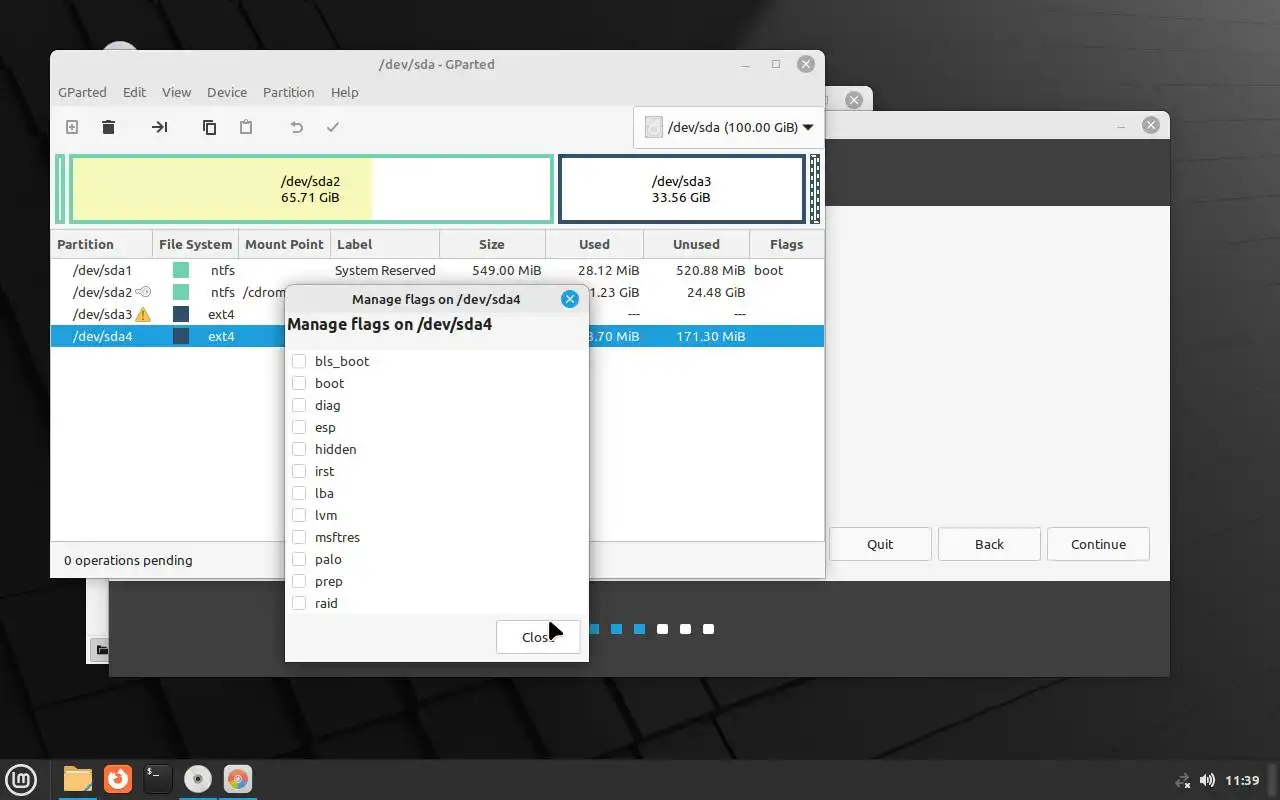Image resolution: width=1280 pixels, height=800 pixels.
Task: Enable the irst flag checkbox
Action: 299,471
